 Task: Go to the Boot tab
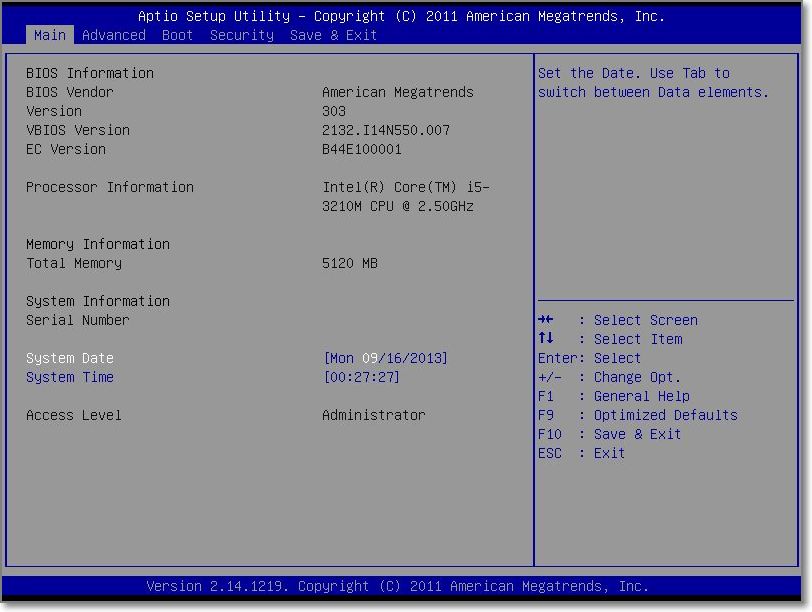point(178,35)
